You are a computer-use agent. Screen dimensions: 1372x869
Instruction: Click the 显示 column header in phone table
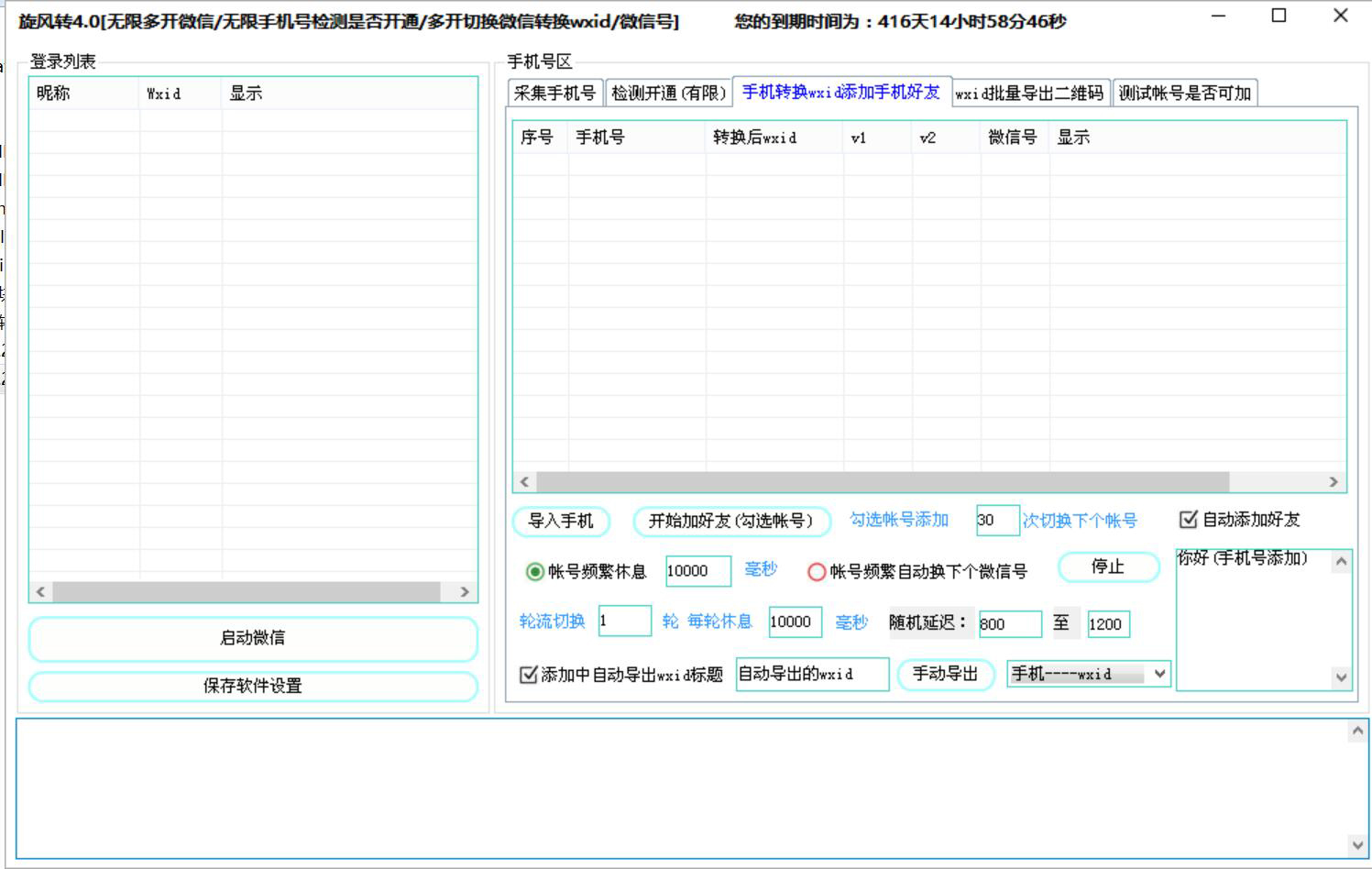(1198, 137)
